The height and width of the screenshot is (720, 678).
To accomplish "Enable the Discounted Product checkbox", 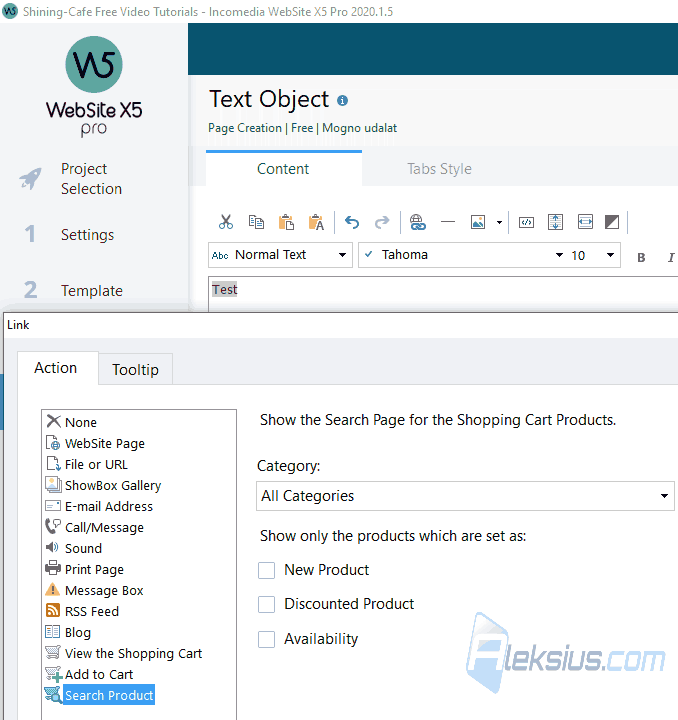I will pos(266,604).
